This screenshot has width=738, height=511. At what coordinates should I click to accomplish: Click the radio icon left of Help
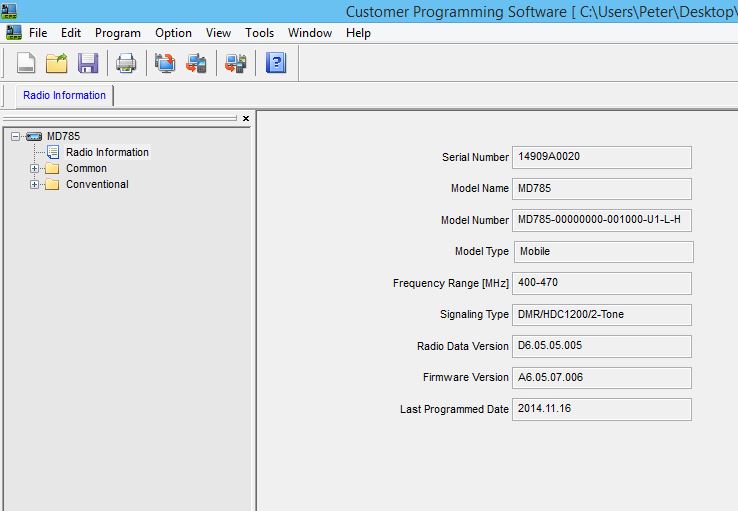[x=235, y=63]
